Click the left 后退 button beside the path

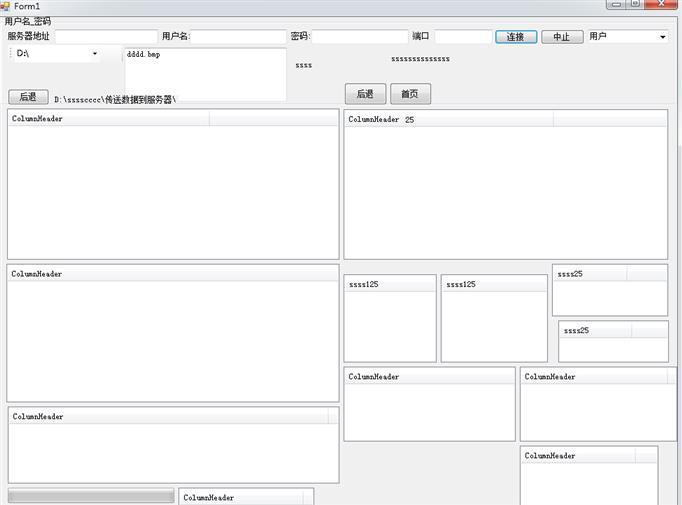(28, 97)
